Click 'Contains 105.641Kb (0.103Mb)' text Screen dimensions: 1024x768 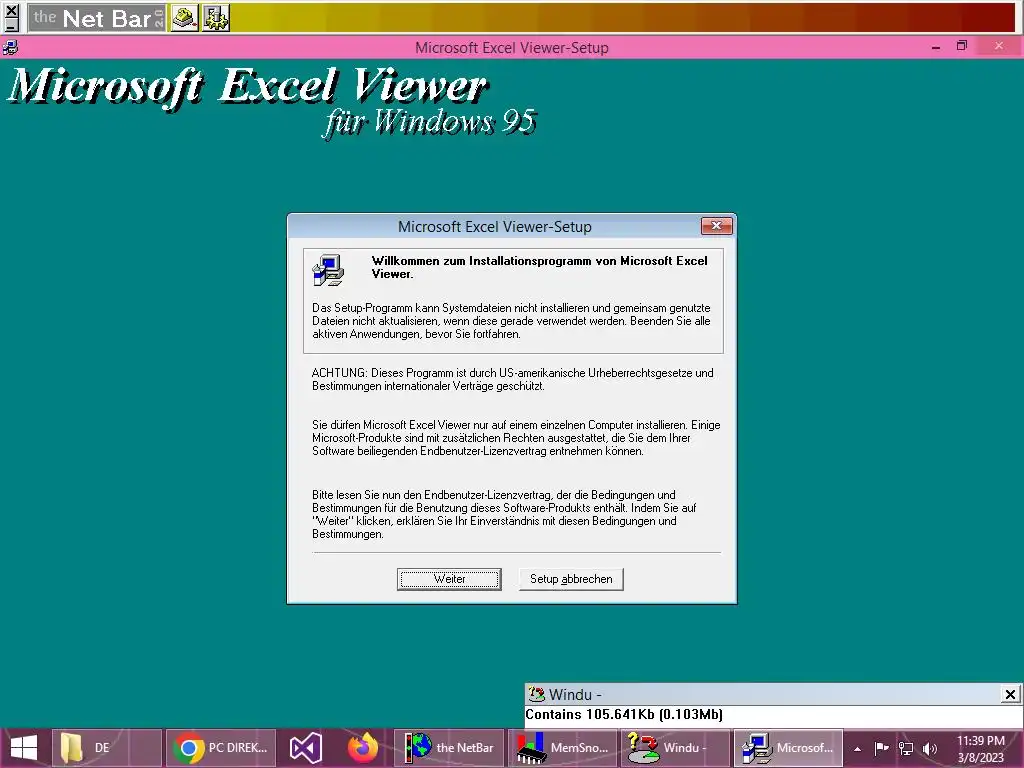[x=624, y=714]
